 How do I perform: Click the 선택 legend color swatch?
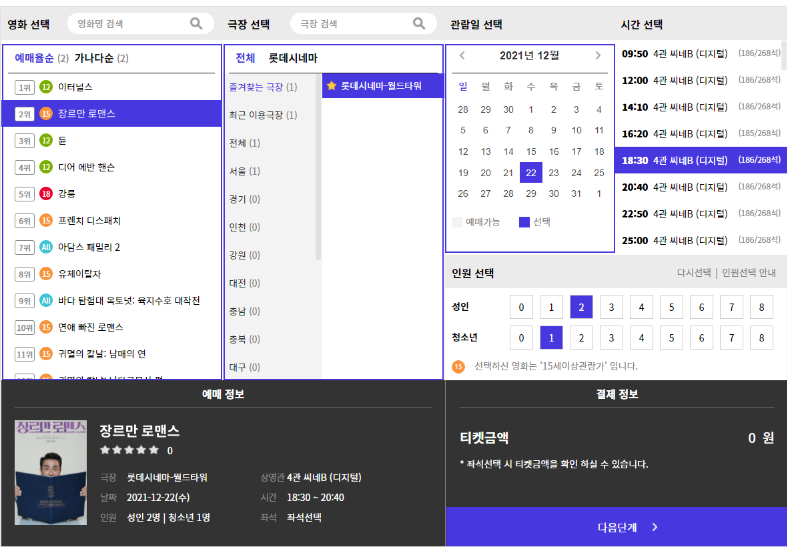pos(524,222)
